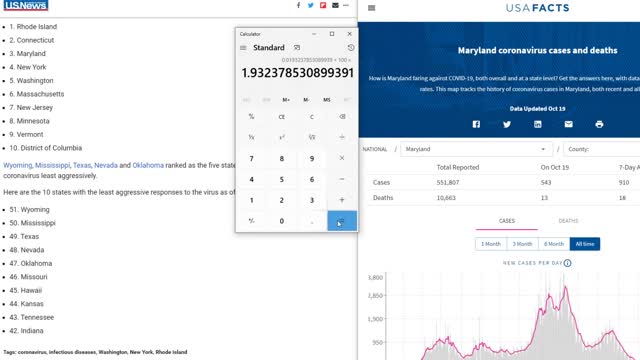The width and height of the screenshot is (640, 360).
Task: Select the 1 Month range option
Action: tap(491, 244)
